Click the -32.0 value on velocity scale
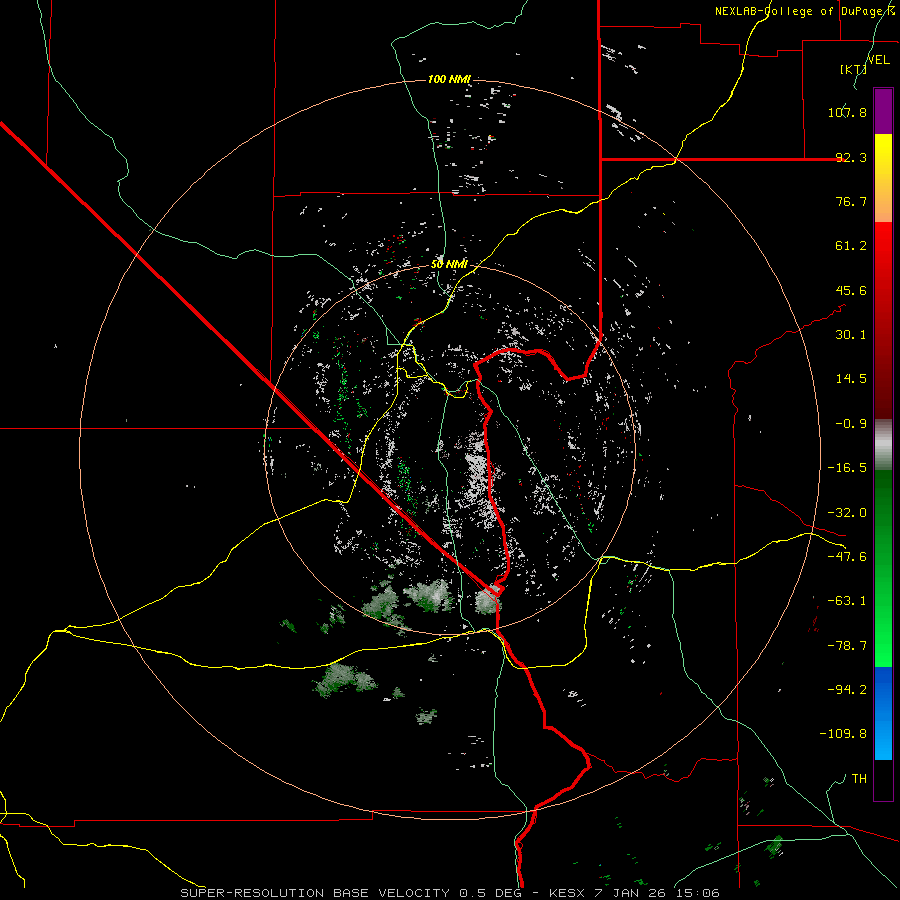 (x=847, y=513)
